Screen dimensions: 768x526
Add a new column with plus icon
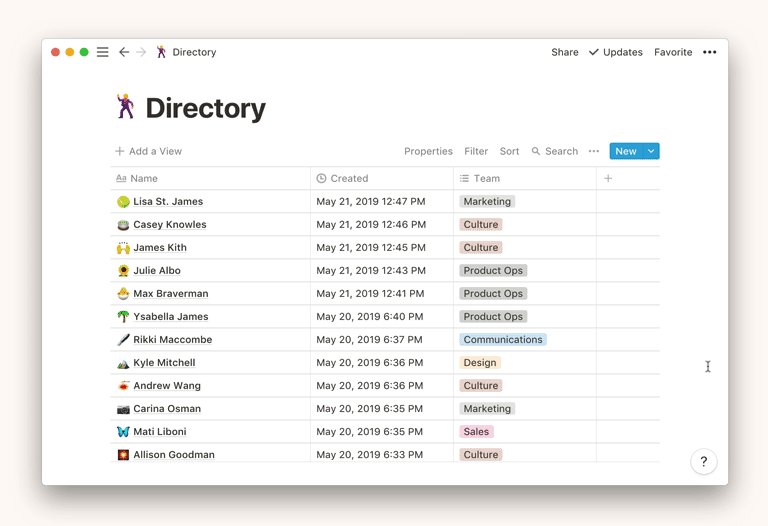pos(608,178)
